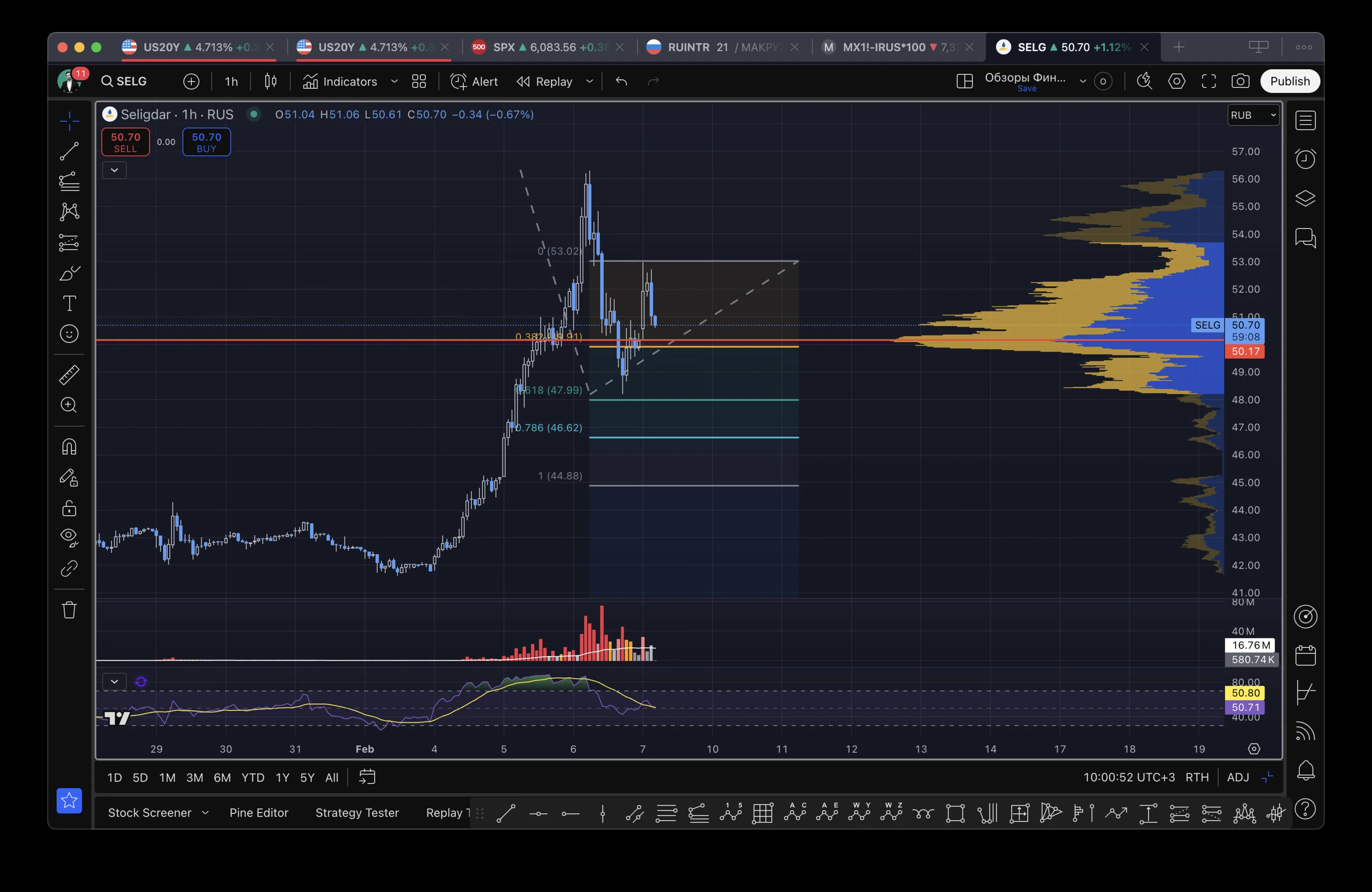Open favorite indicators dropdown arrow

point(394,81)
